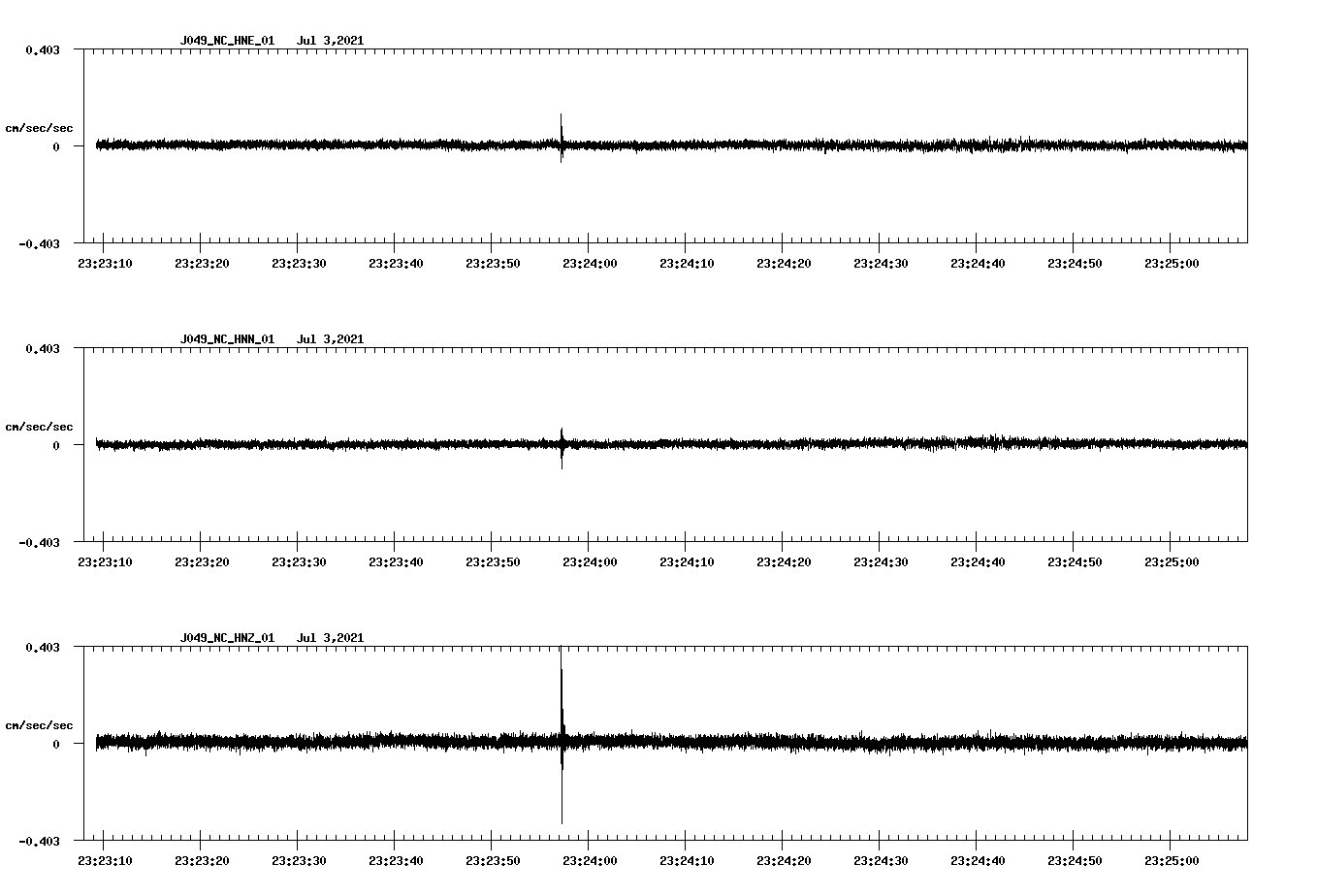Click the large spike in the HNZ trace

pyautogui.click(x=562, y=734)
